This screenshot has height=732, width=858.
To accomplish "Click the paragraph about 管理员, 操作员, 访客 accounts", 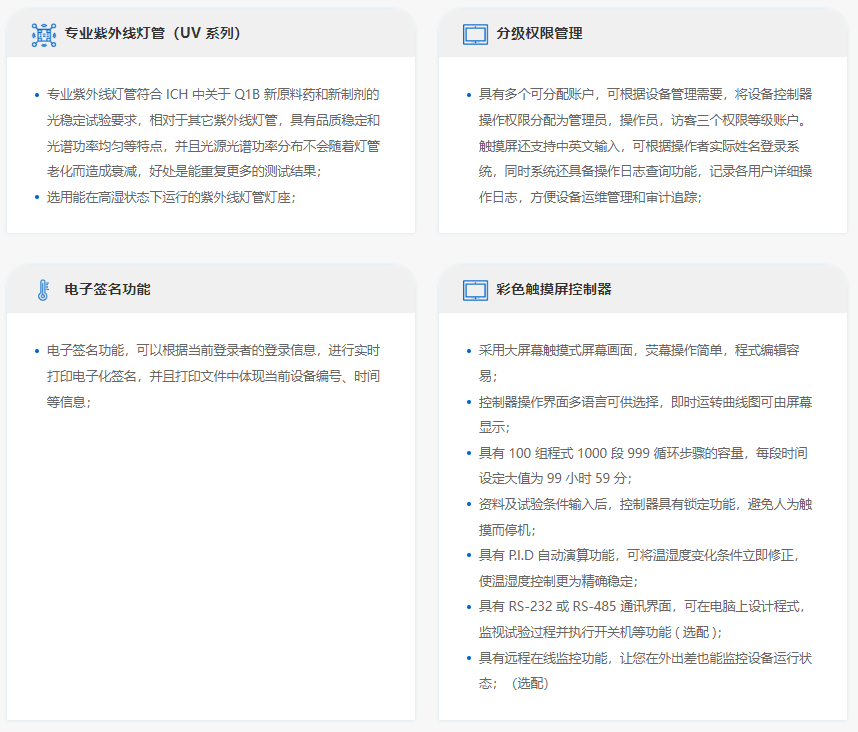I will pyautogui.click(x=645, y=146).
